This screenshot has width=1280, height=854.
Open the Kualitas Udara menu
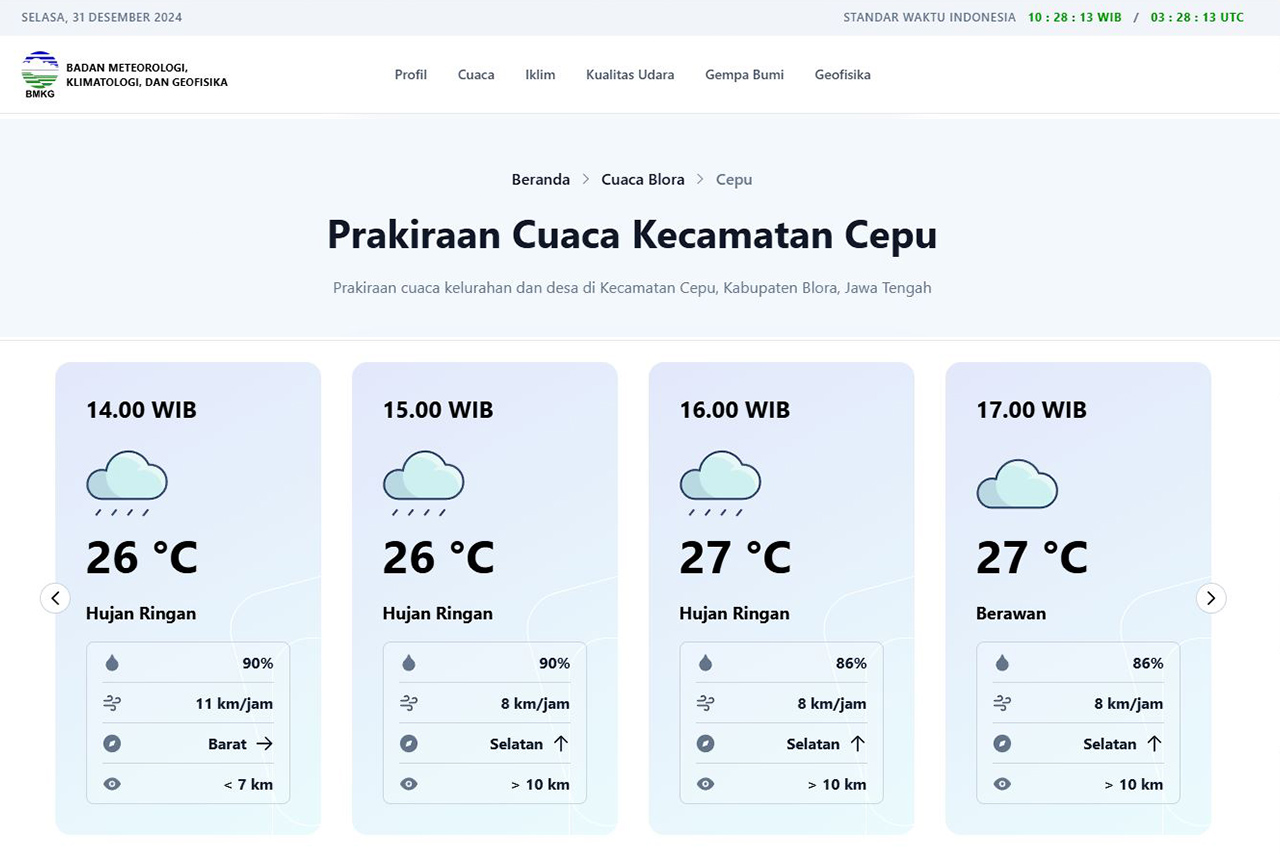[630, 75]
